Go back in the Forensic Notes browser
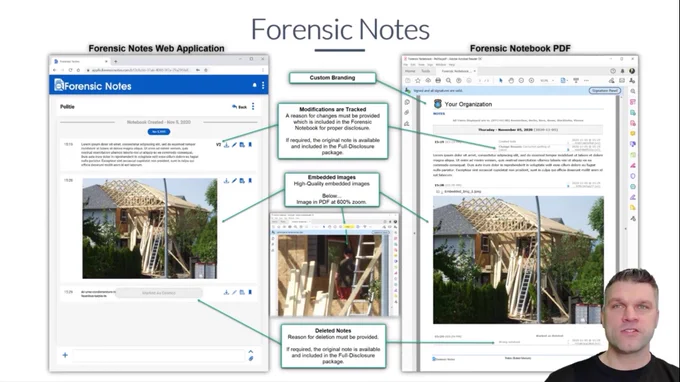Image resolution: width=680 pixels, height=382 pixels. tap(55, 70)
